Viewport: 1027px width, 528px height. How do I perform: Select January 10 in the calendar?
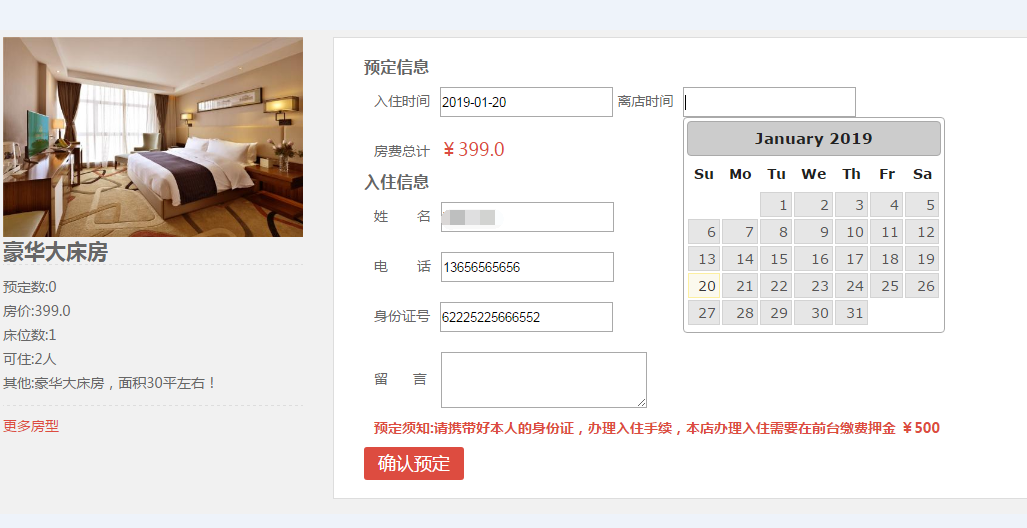[x=851, y=231]
